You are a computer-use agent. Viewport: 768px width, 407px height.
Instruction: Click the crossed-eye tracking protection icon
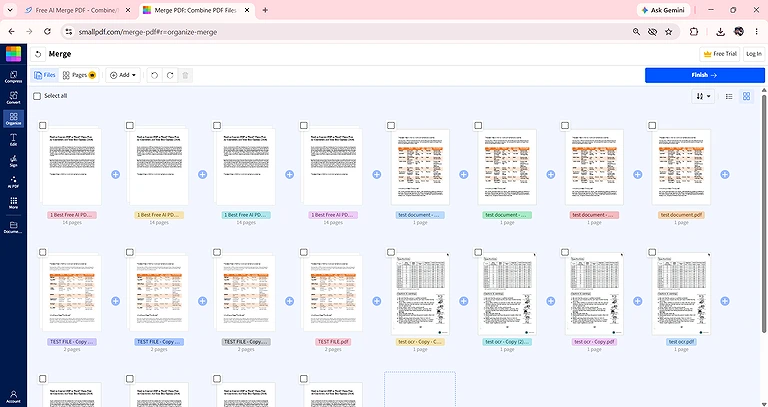(652, 32)
